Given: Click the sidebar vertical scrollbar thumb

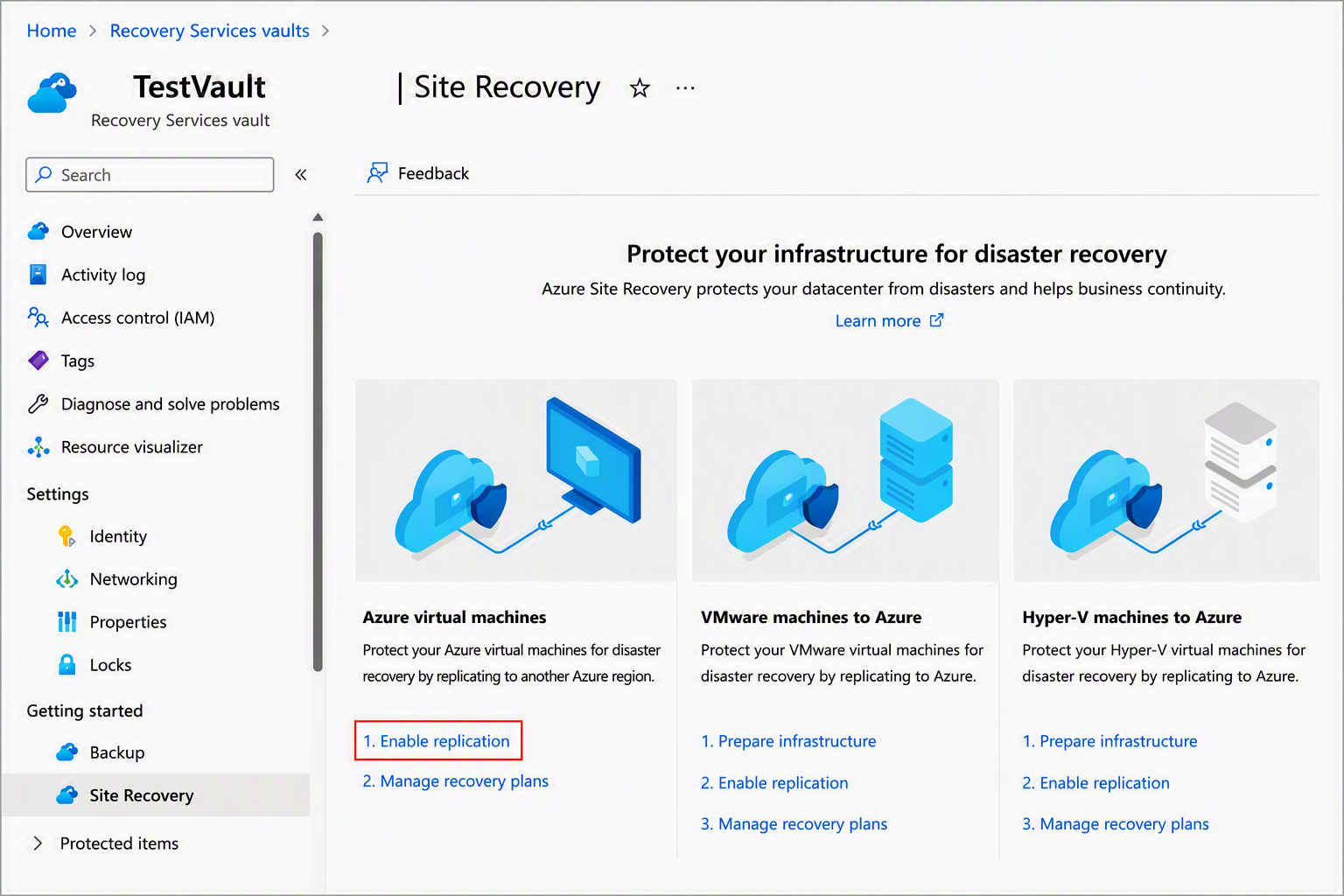Looking at the screenshot, I should coord(318,451).
